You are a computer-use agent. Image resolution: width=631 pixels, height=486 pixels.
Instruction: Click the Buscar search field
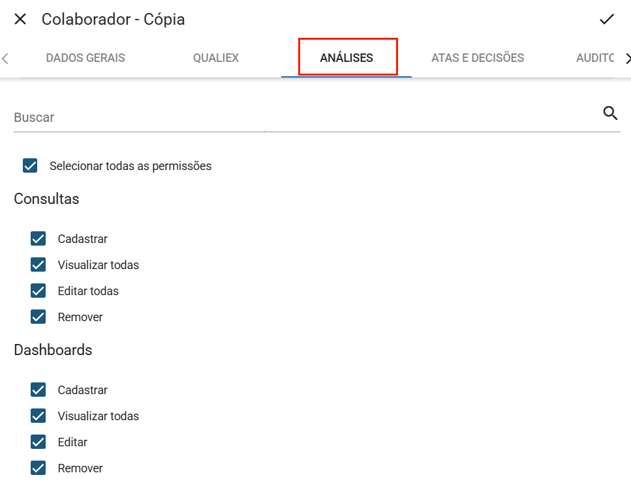click(x=300, y=117)
